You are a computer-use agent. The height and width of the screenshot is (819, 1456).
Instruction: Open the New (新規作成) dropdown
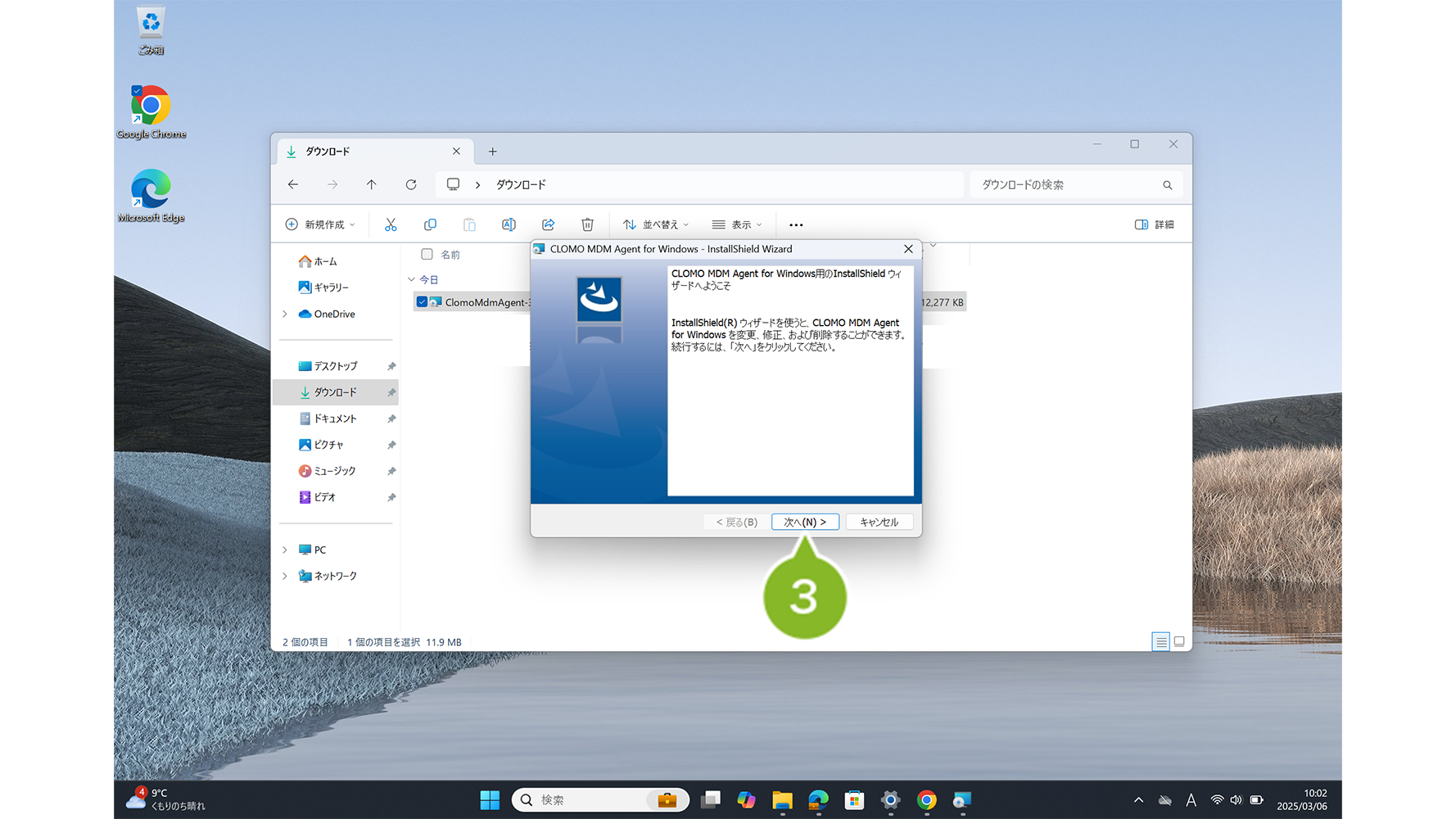click(320, 224)
